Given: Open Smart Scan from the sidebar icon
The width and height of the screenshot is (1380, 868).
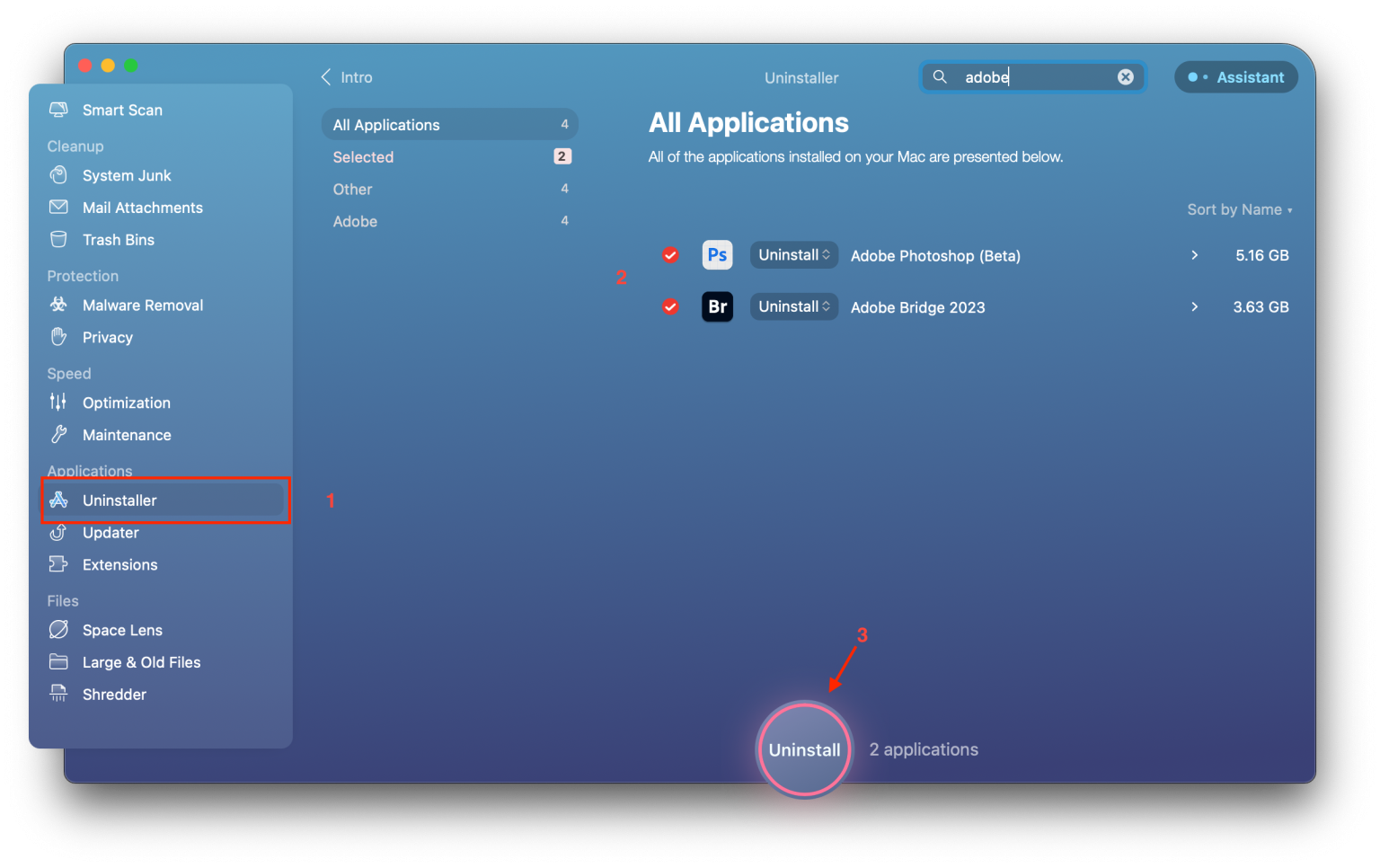Looking at the screenshot, I should point(58,110).
